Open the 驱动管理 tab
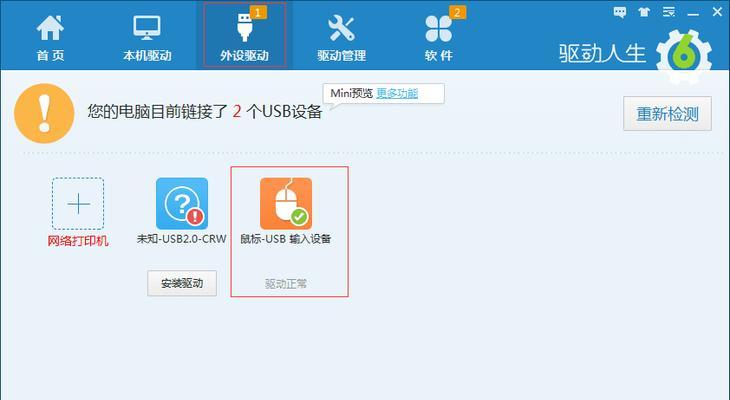The height and width of the screenshot is (400, 730). pyautogui.click(x=341, y=37)
